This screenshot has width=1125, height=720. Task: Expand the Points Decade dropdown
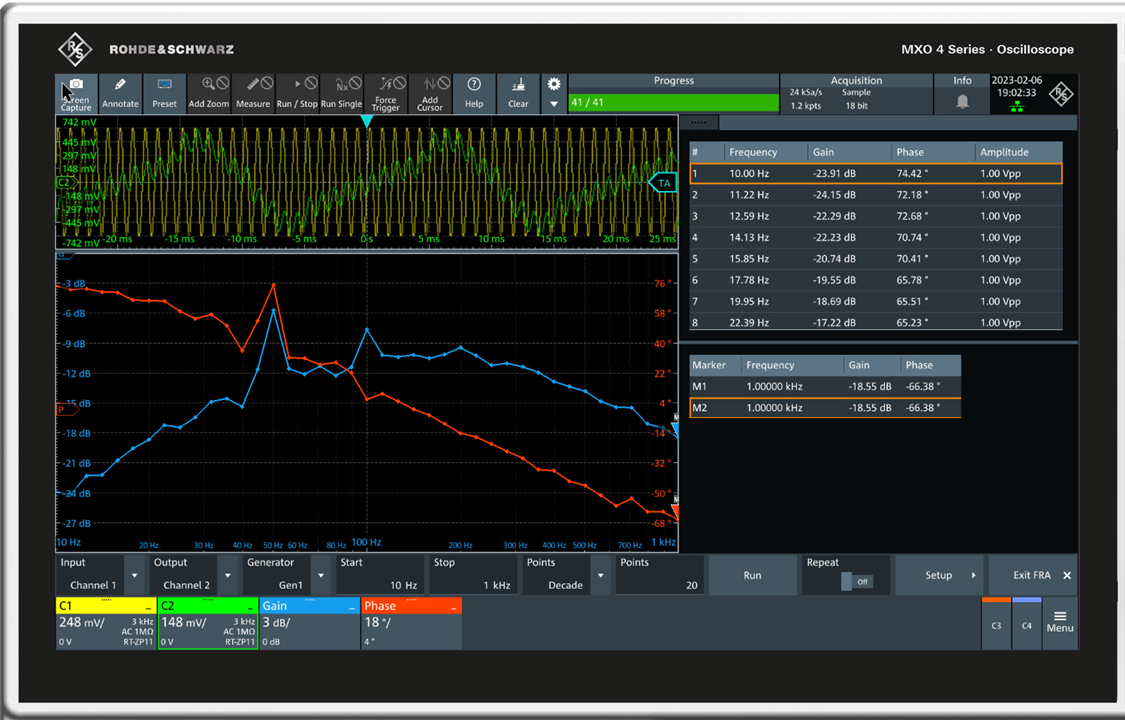600,576
